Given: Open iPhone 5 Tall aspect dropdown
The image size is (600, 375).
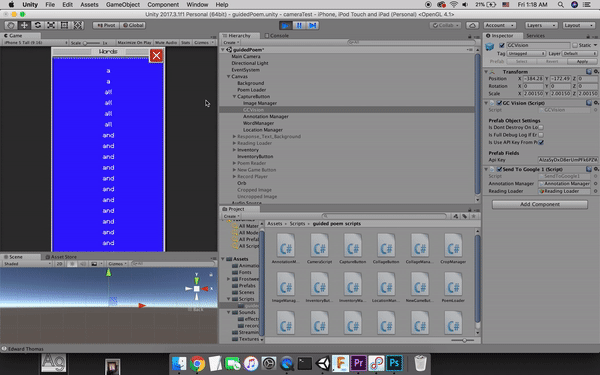Looking at the screenshot, I should click(x=35, y=42).
